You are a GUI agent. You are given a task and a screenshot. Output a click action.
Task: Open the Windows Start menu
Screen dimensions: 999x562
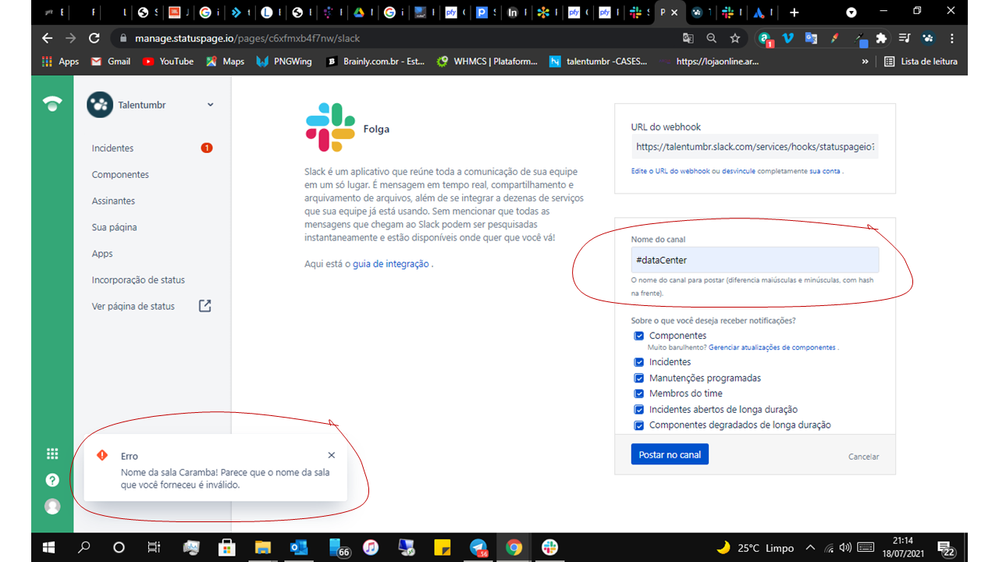coord(48,547)
